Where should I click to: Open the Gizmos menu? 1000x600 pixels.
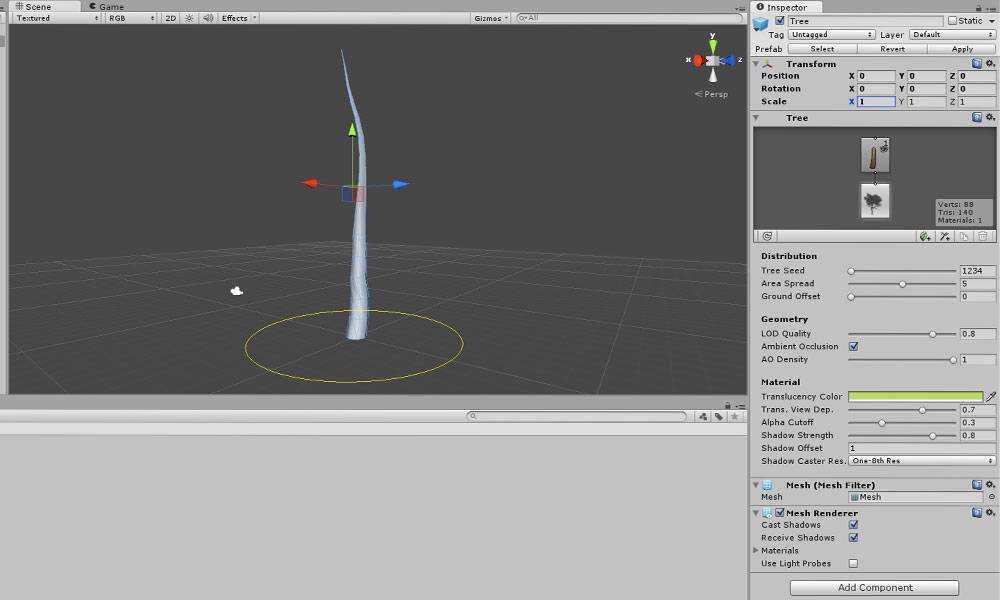pos(491,18)
